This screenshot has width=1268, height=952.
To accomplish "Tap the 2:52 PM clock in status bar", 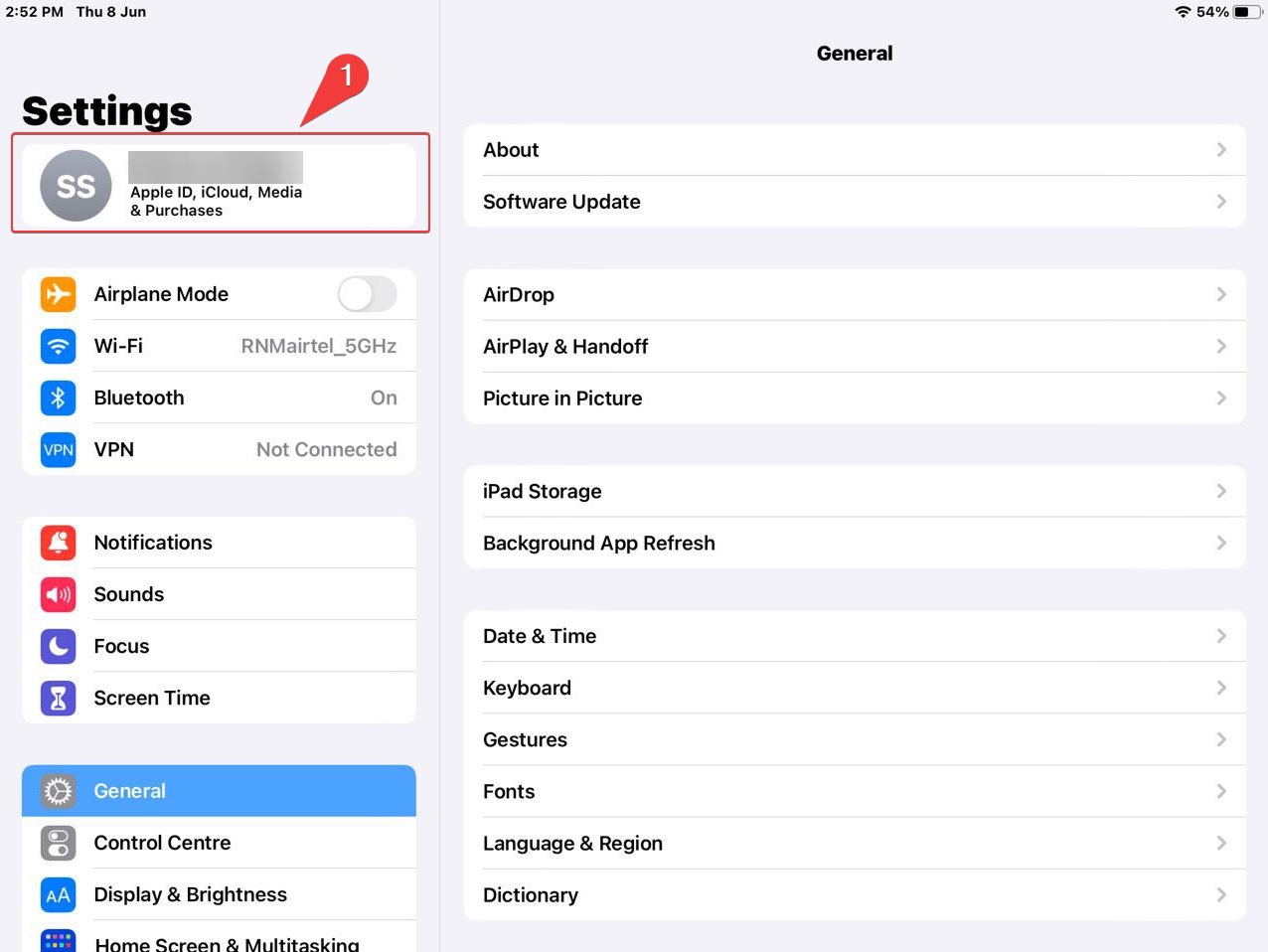I will 34,12.
